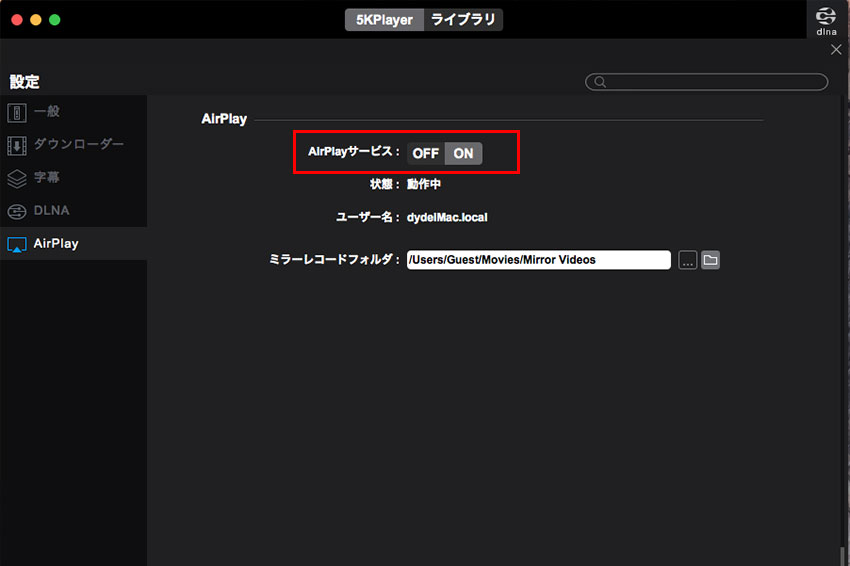The width and height of the screenshot is (850, 566).
Task: Close the settings panel with the X
Action: (836, 49)
